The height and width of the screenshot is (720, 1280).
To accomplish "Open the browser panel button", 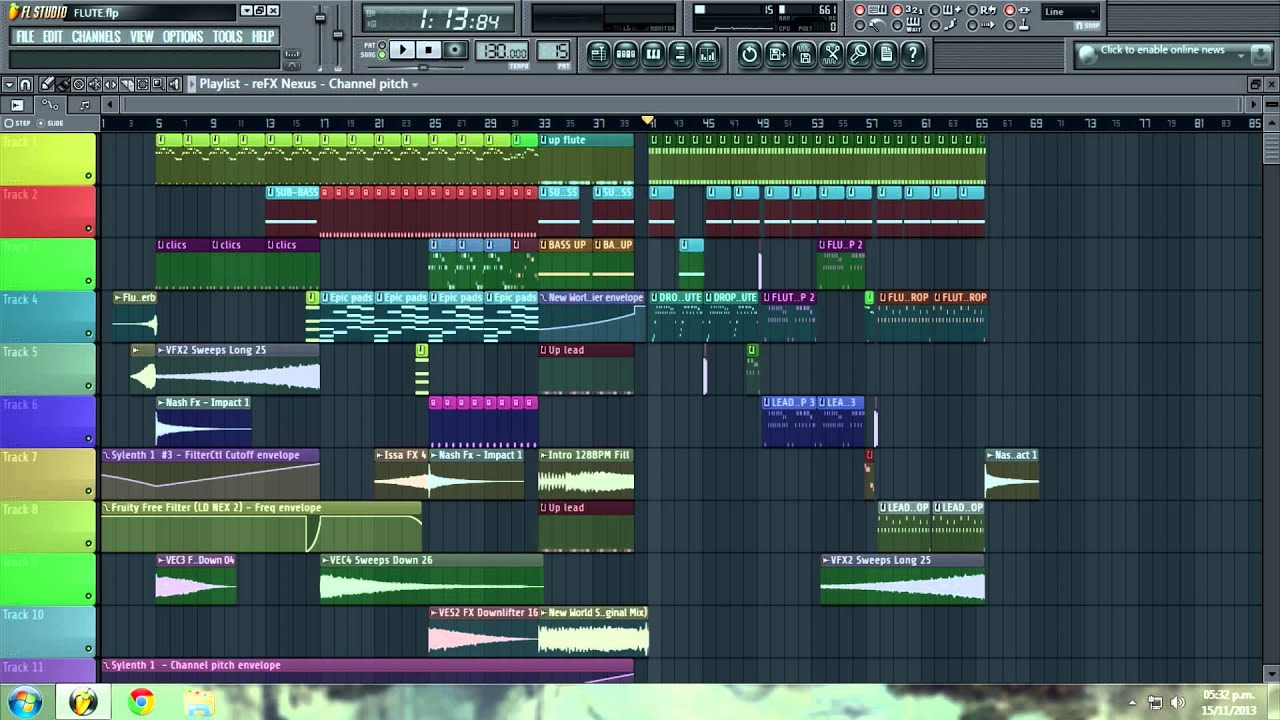I will tap(680, 54).
